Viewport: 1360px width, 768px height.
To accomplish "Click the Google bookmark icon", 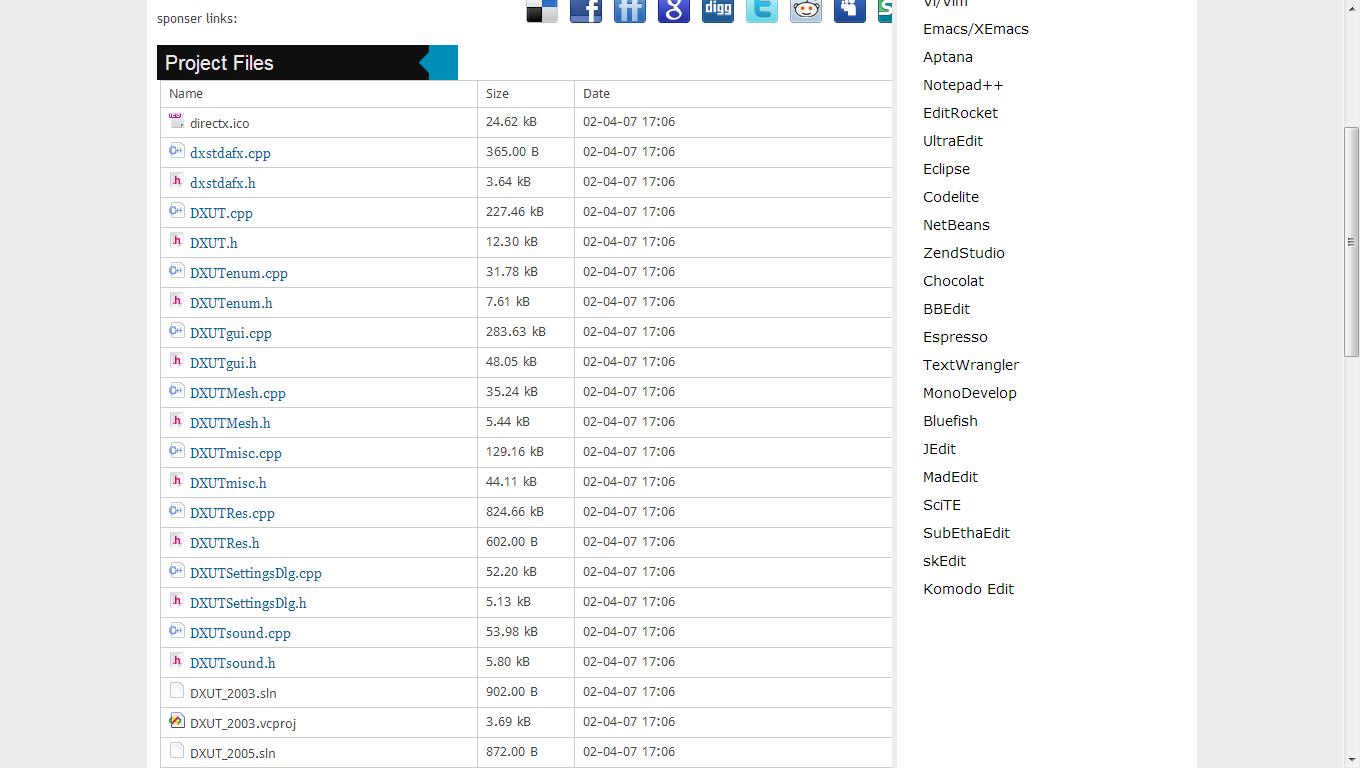I will click(673, 10).
